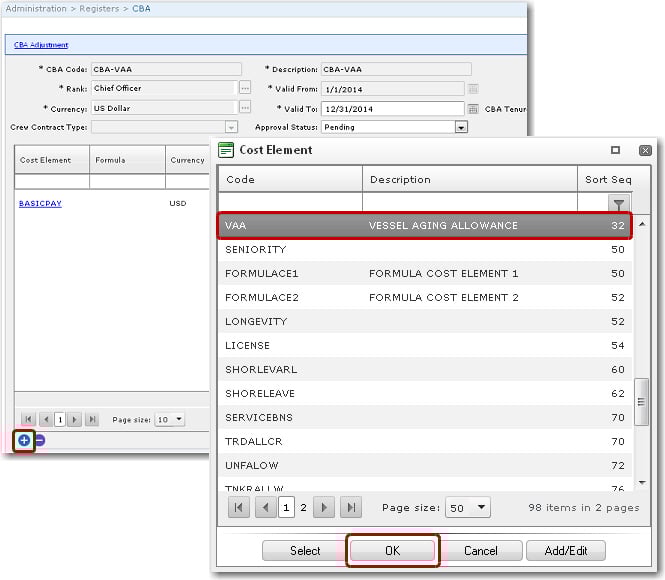The image size is (665, 580).
Task: Click the Currency lookup ellipsis button
Action: (245, 108)
